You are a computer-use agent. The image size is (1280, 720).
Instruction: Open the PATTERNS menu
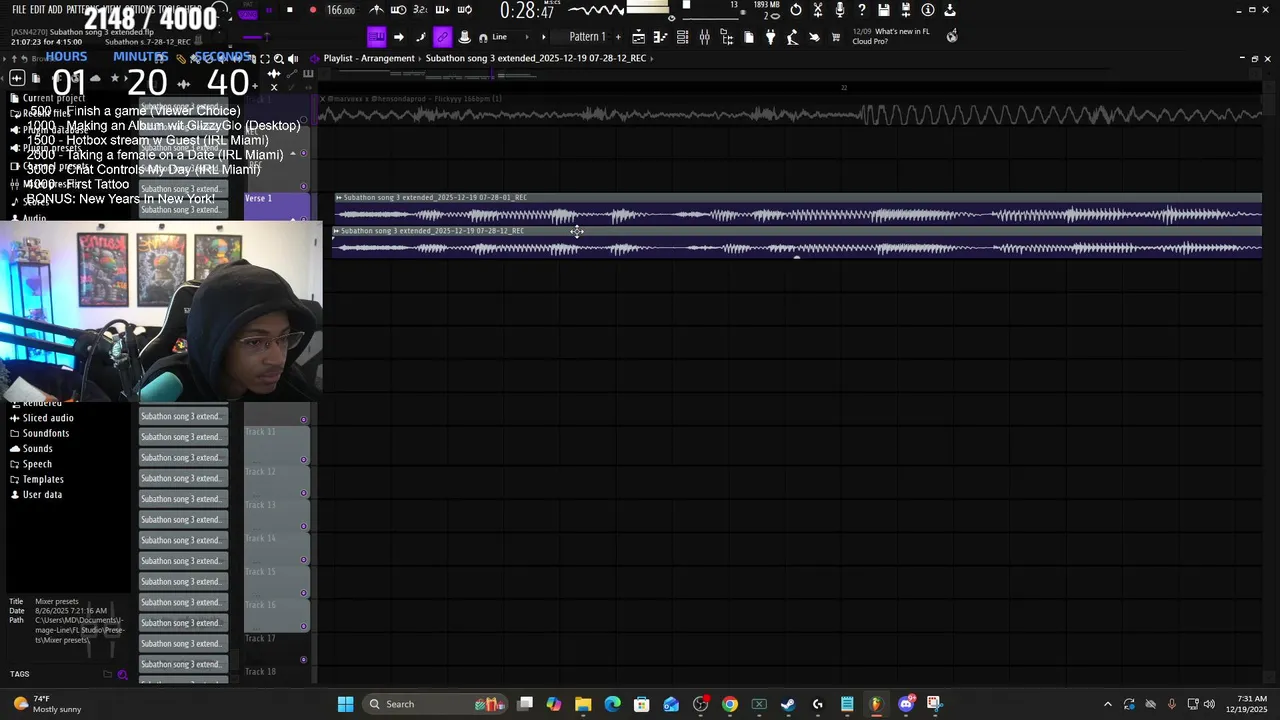[84, 9]
